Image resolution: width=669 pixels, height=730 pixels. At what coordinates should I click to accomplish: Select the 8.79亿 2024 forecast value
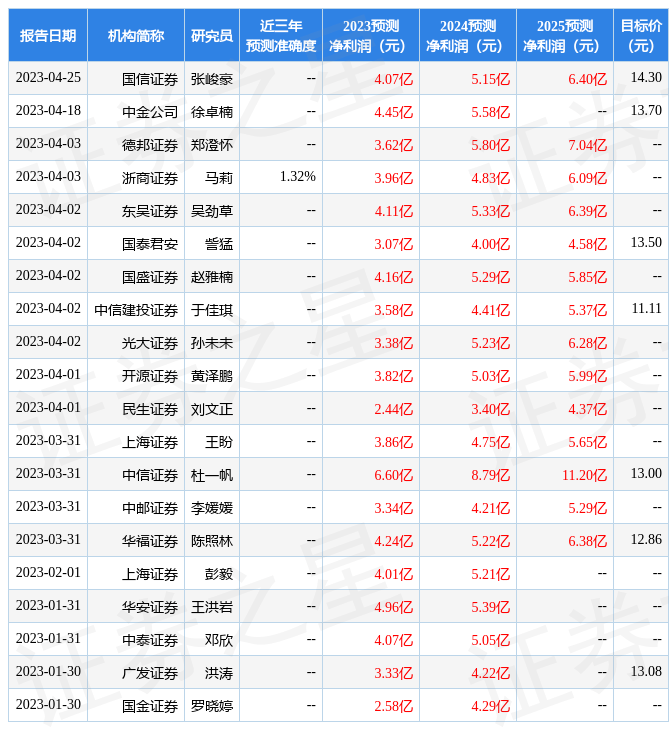pyautogui.click(x=490, y=474)
